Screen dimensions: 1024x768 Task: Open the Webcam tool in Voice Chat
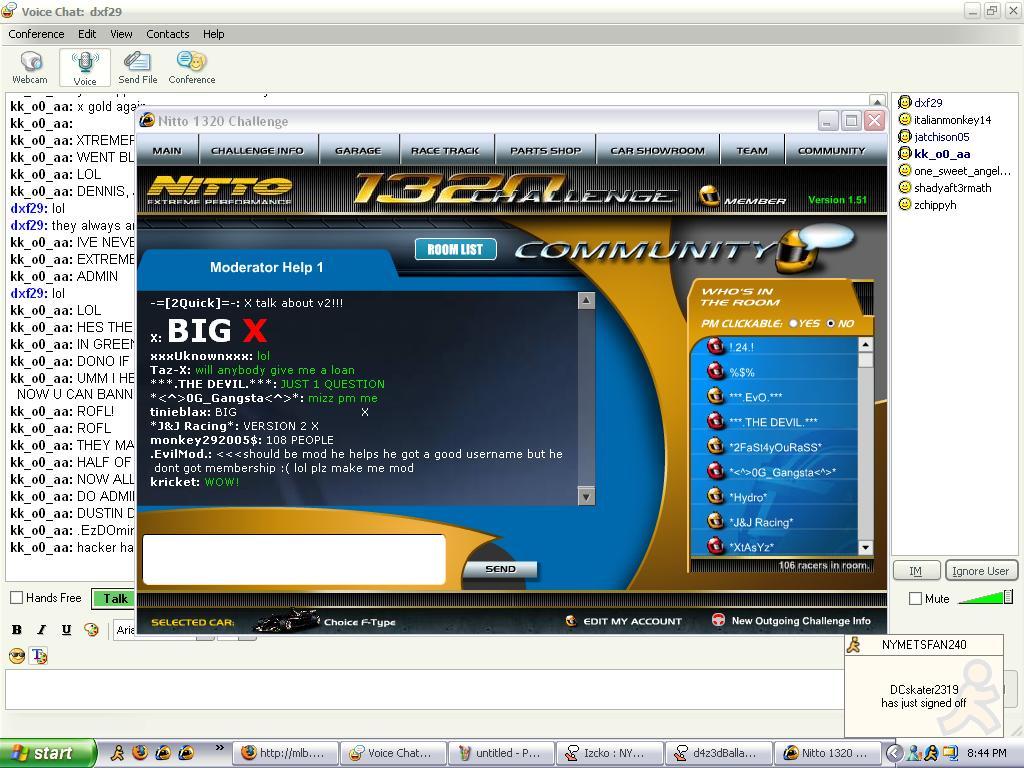coord(30,67)
